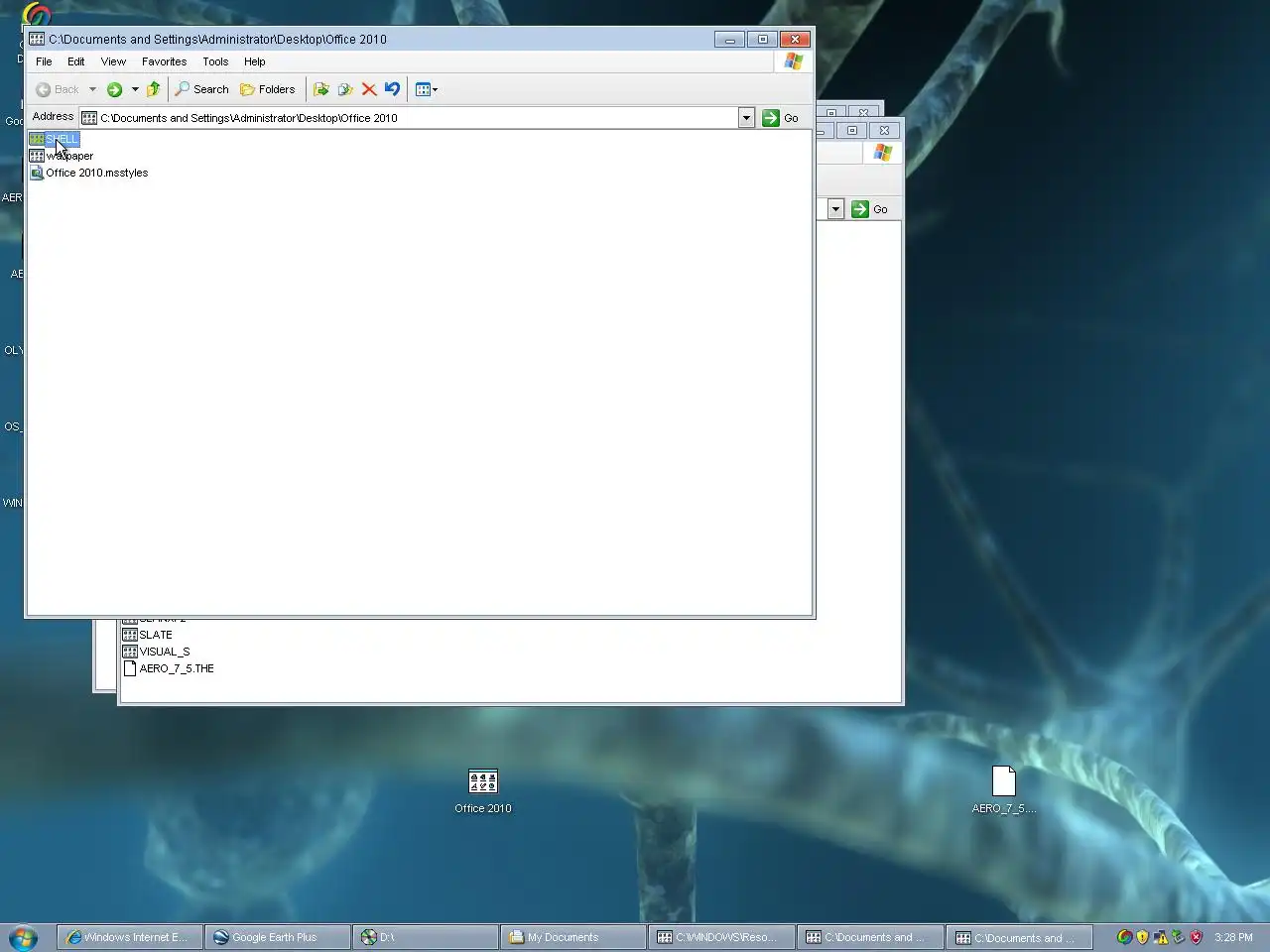
Task: Click the Move To toolbar icon
Action: pos(320,89)
